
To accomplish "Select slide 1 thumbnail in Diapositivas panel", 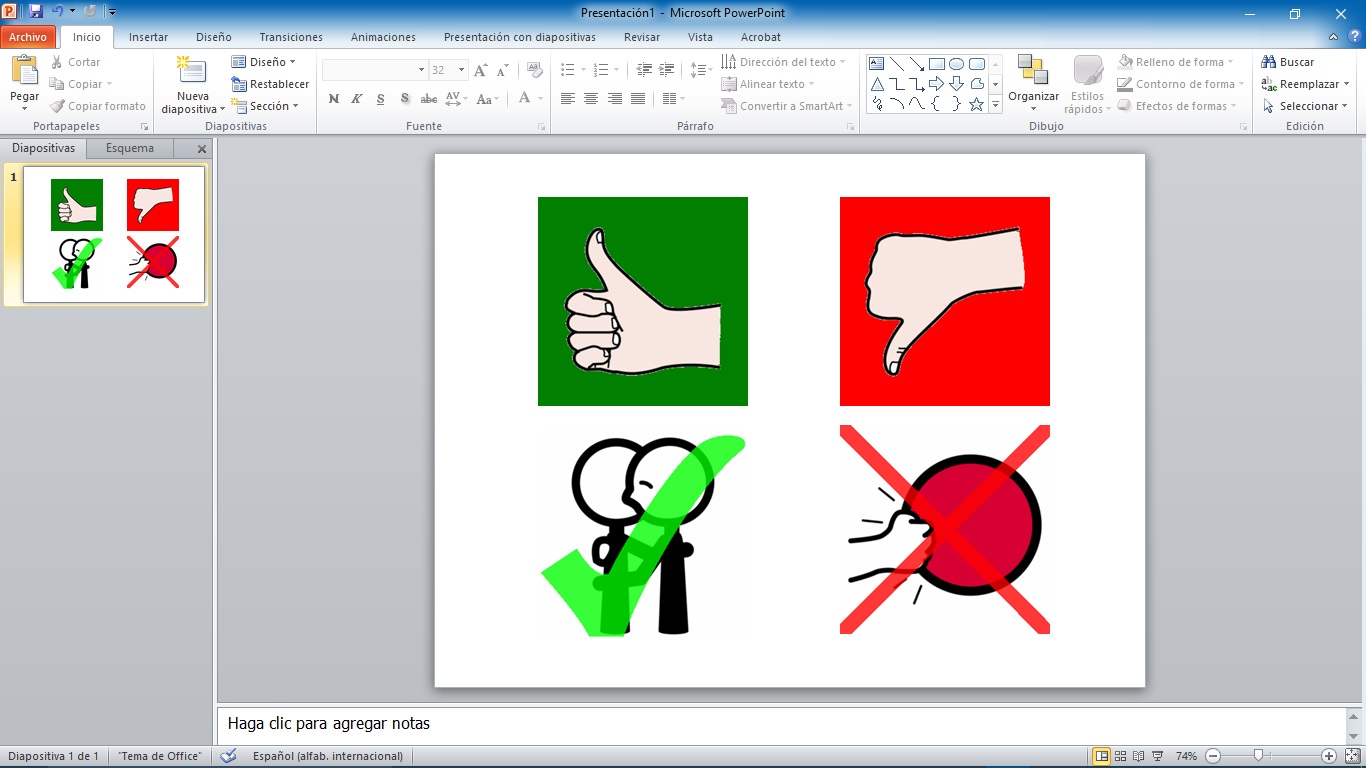I will click(112, 234).
